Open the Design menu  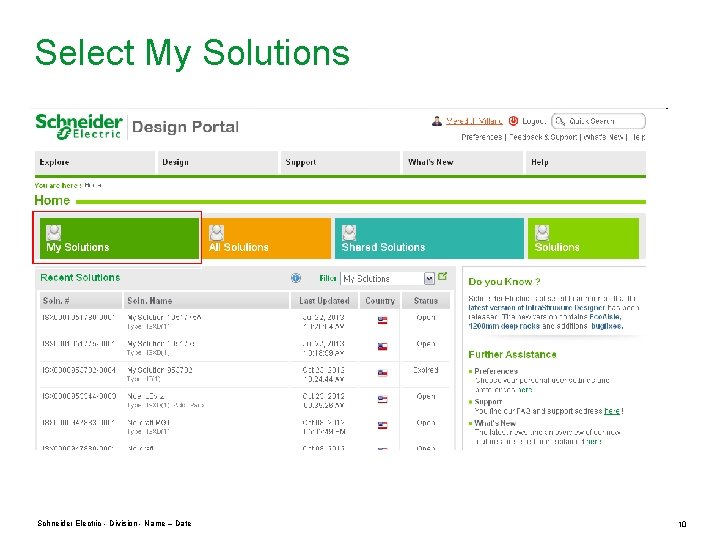pos(218,162)
